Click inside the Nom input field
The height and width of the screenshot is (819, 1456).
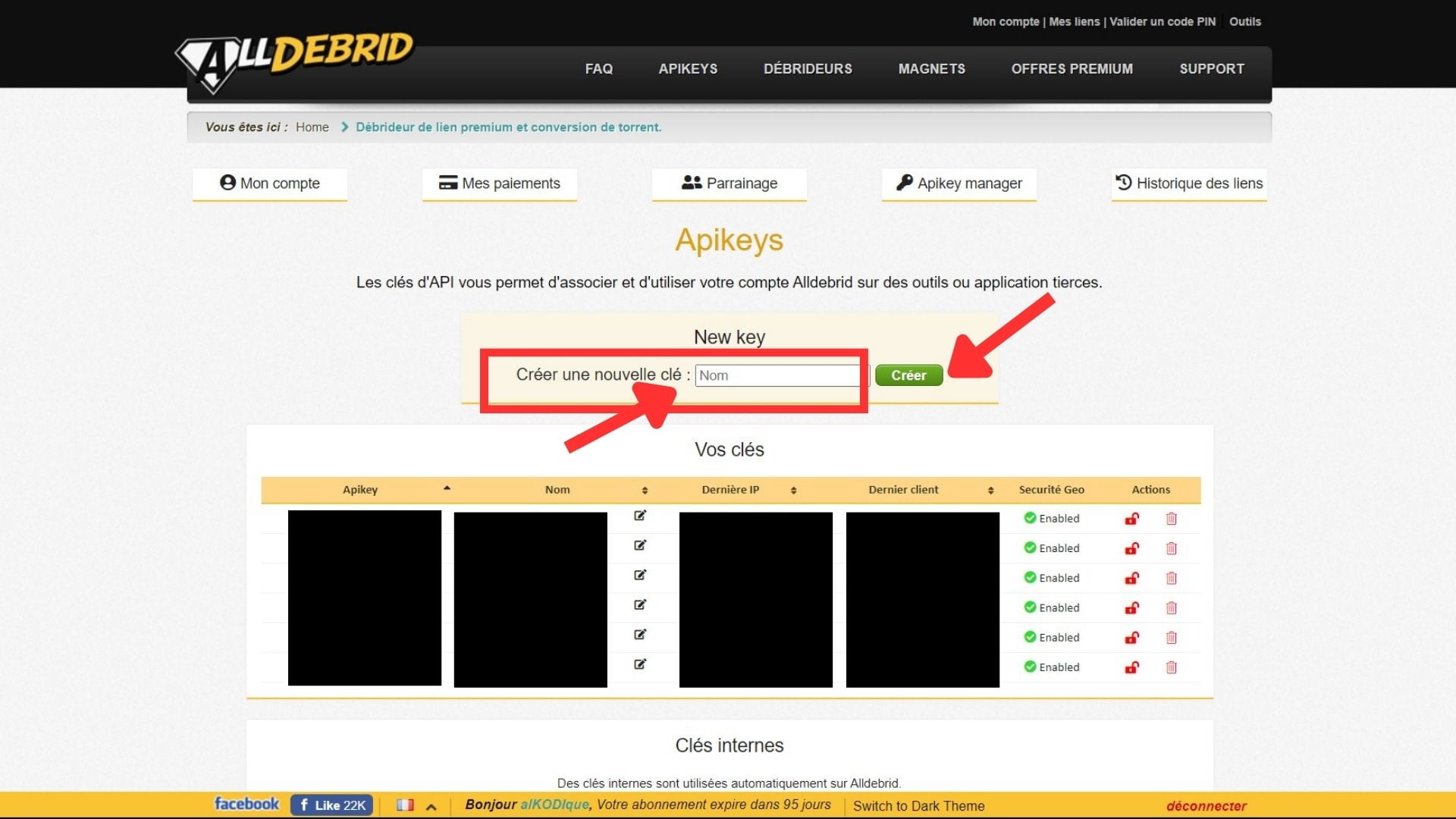(x=777, y=375)
